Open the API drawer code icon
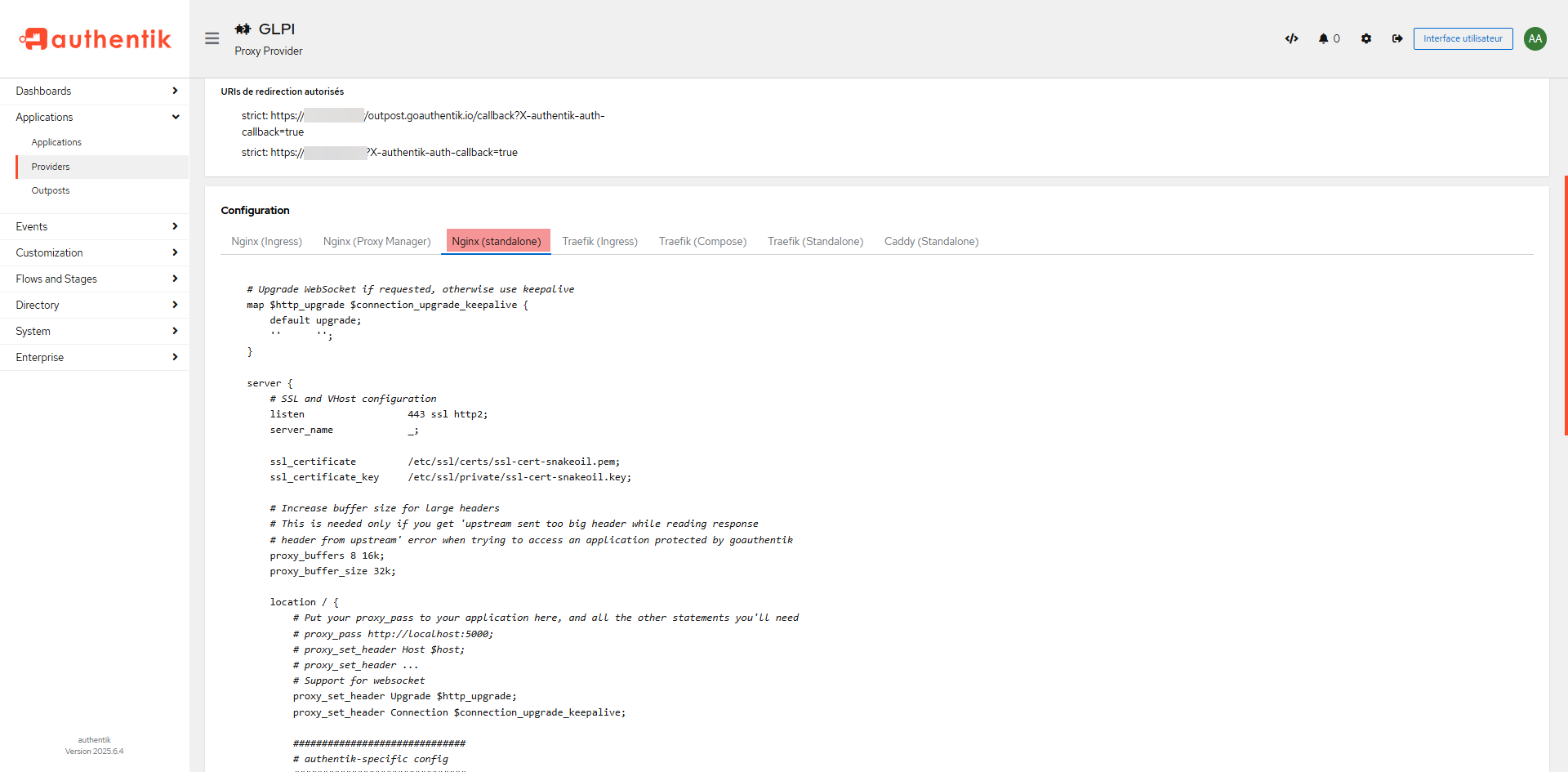Screen dimensions: 1568x772 [x=1291, y=38]
